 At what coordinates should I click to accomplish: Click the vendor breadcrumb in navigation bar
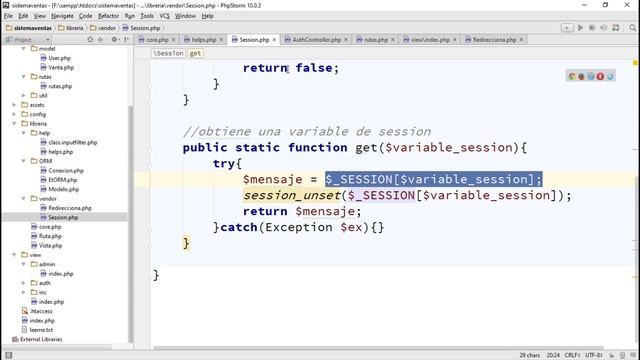[x=103, y=28]
